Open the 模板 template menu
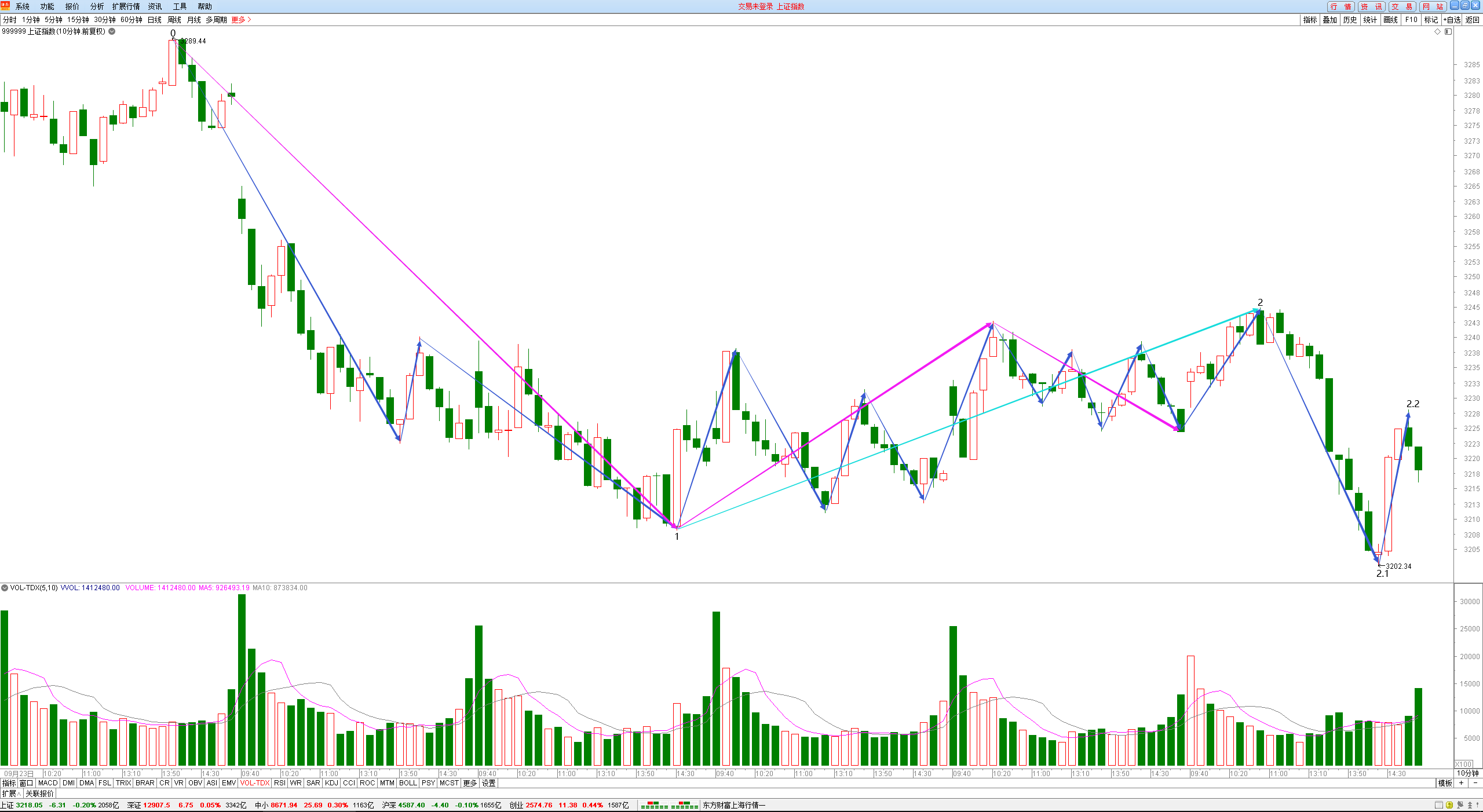Screen dimensions: 1483x812 [1445, 783]
